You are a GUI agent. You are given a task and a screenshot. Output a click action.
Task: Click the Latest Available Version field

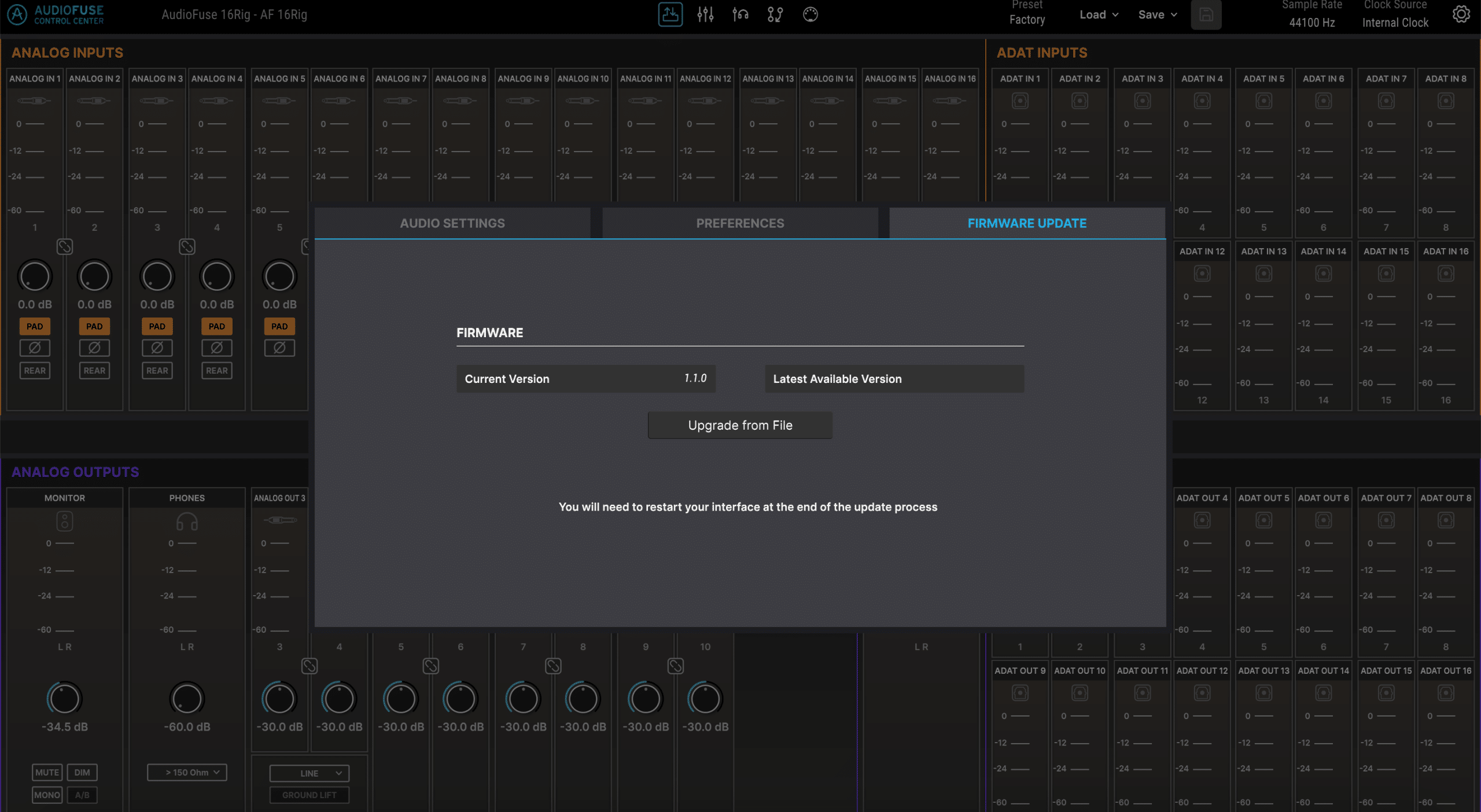click(894, 379)
